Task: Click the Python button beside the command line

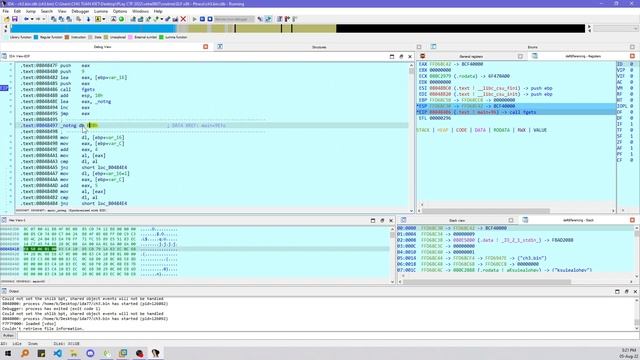Action: [8, 336]
